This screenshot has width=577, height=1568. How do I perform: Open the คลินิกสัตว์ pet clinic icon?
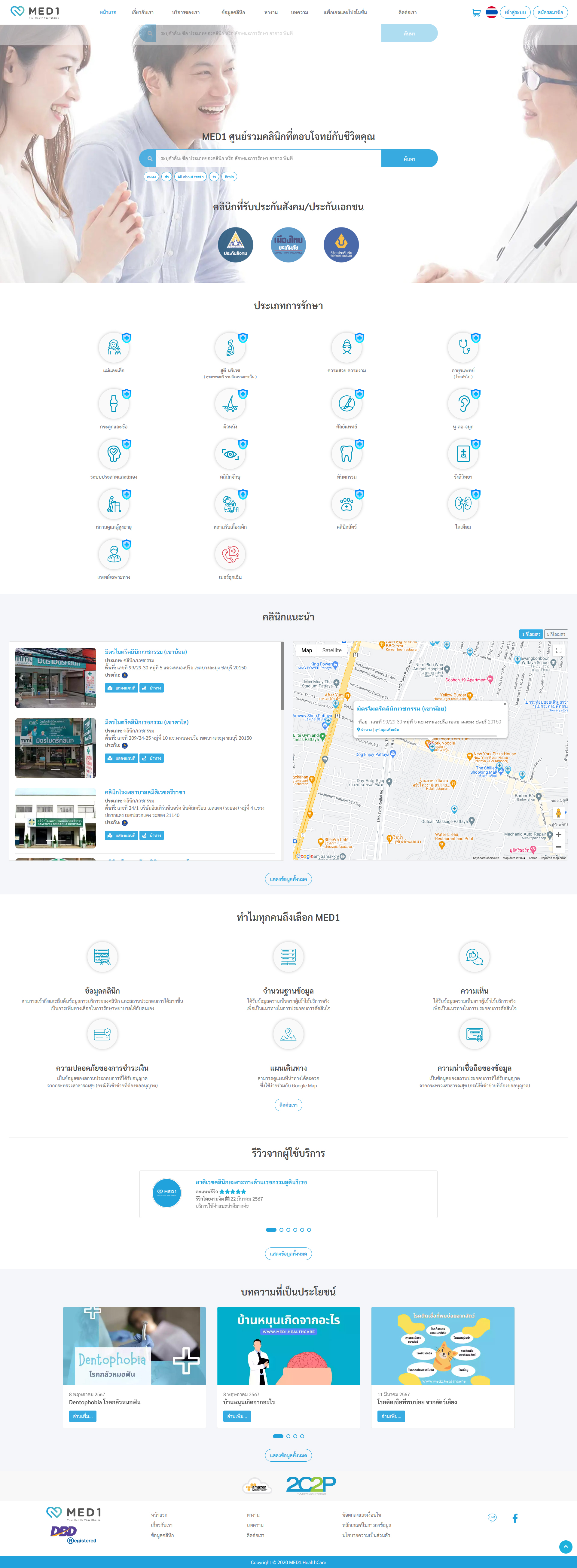point(346,504)
